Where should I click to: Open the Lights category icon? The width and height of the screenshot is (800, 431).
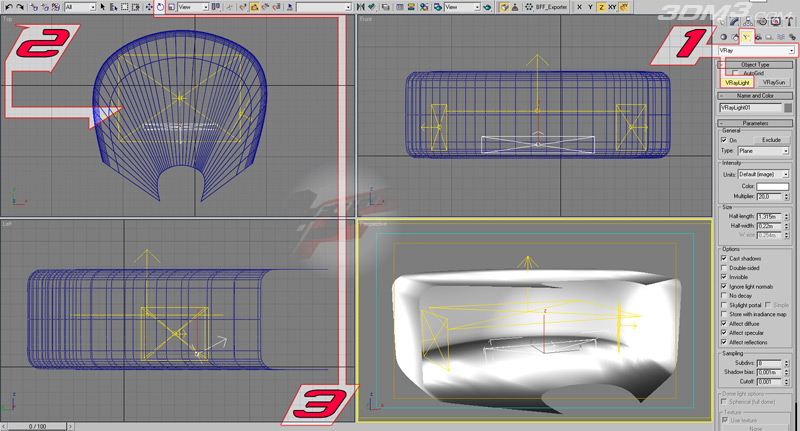pos(747,36)
